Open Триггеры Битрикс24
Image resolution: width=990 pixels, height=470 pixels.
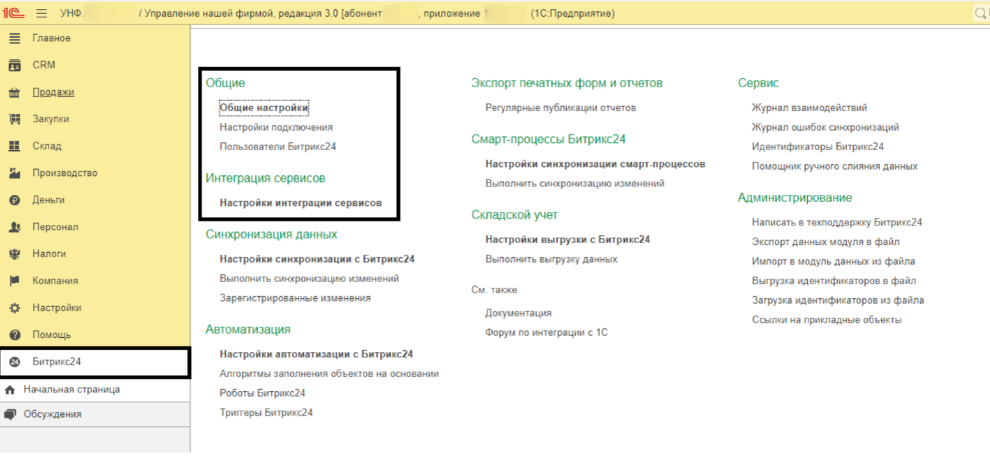pos(266,413)
